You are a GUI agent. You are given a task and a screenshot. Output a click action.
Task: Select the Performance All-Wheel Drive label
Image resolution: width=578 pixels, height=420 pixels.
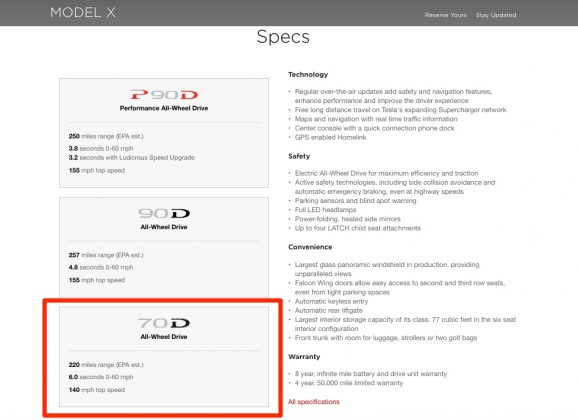coord(164,108)
